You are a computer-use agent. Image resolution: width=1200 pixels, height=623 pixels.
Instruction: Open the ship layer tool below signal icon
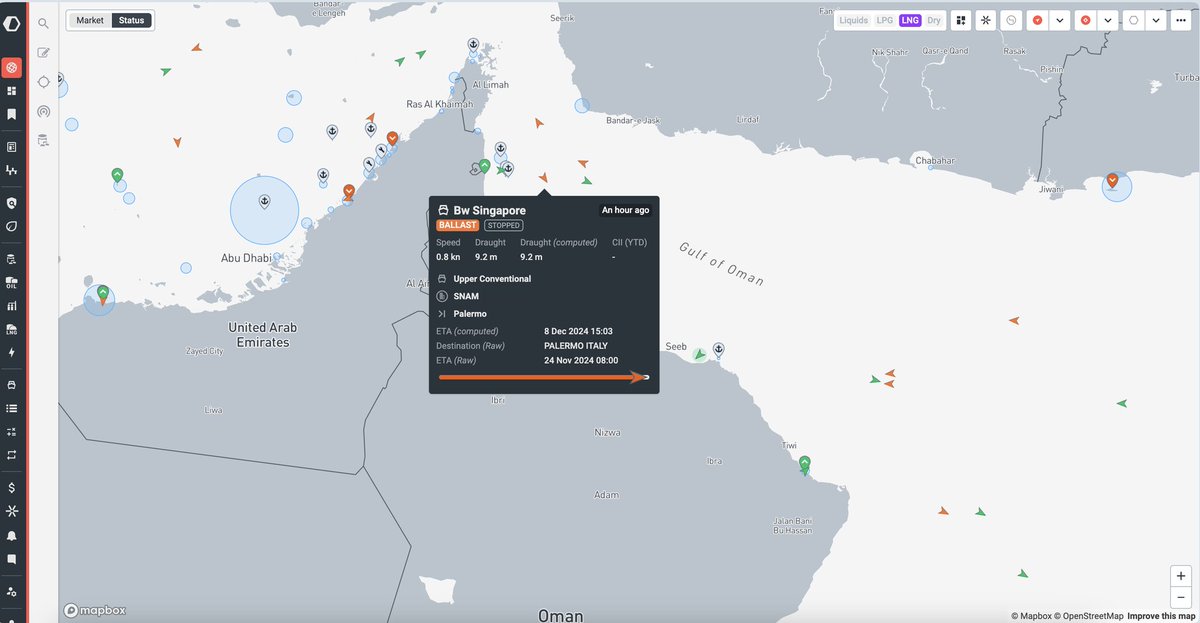coord(43,141)
